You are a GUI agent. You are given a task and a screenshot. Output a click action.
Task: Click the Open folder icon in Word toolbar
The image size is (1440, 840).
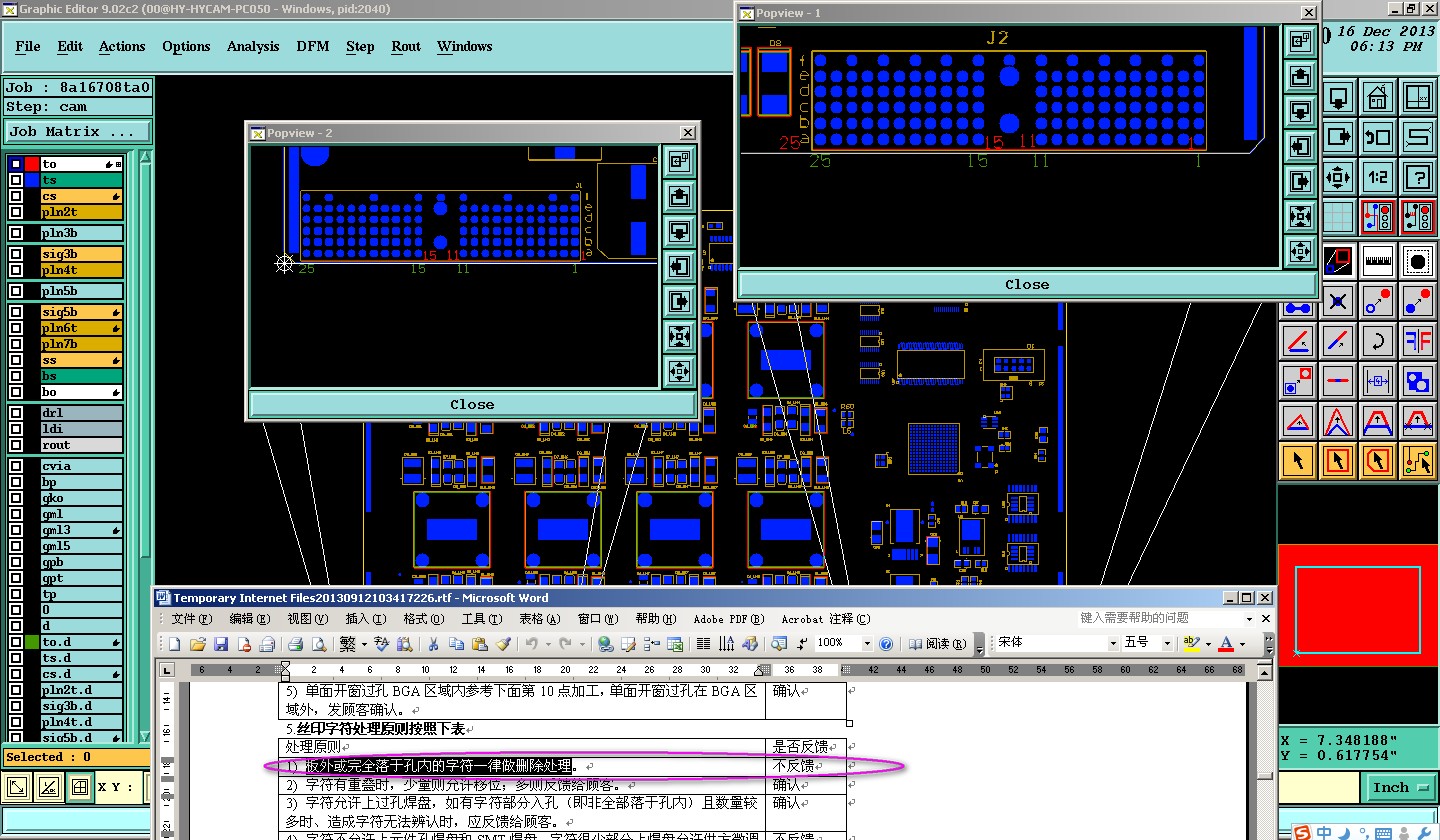pyautogui.click(x=198, y=644)
